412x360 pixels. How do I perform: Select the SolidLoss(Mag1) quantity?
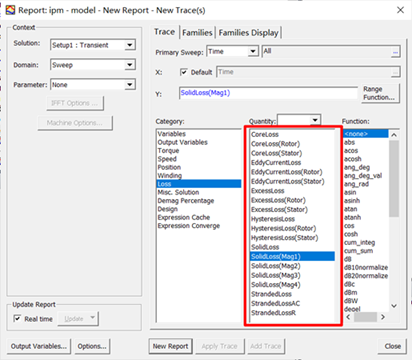(x=292, y=256)
